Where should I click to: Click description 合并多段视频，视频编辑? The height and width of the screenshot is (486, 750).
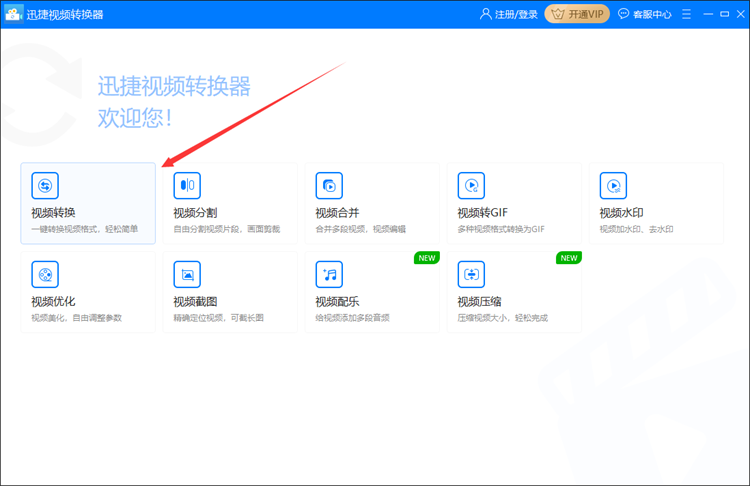361,229
